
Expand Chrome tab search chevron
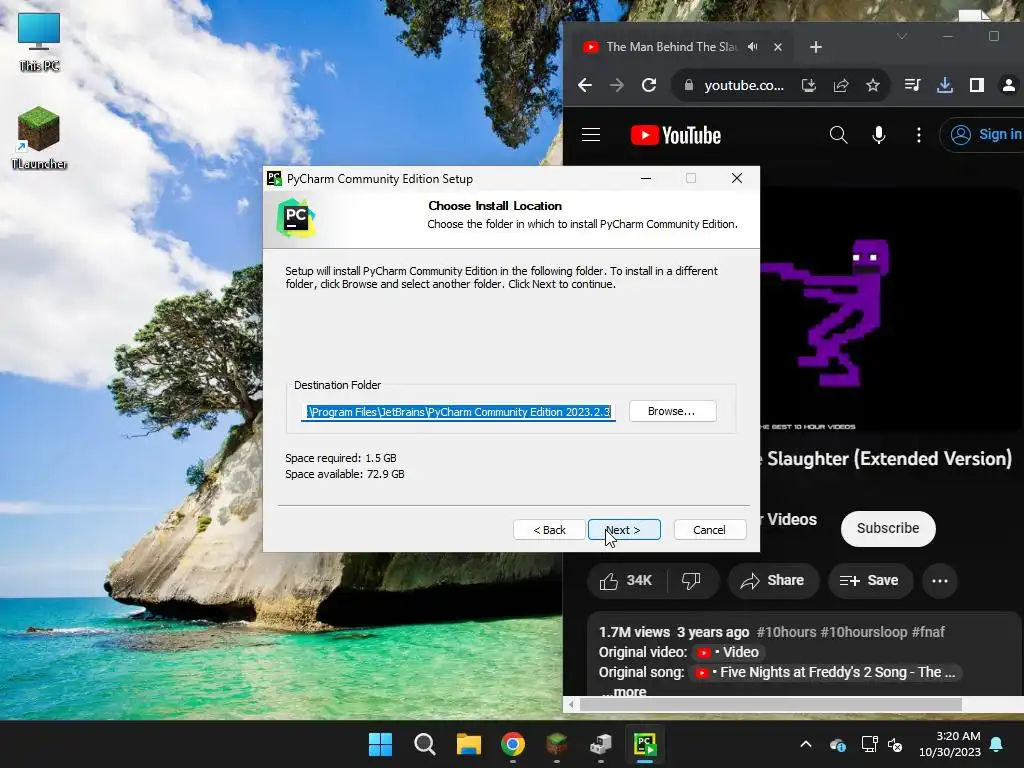(x=902, y=36)
